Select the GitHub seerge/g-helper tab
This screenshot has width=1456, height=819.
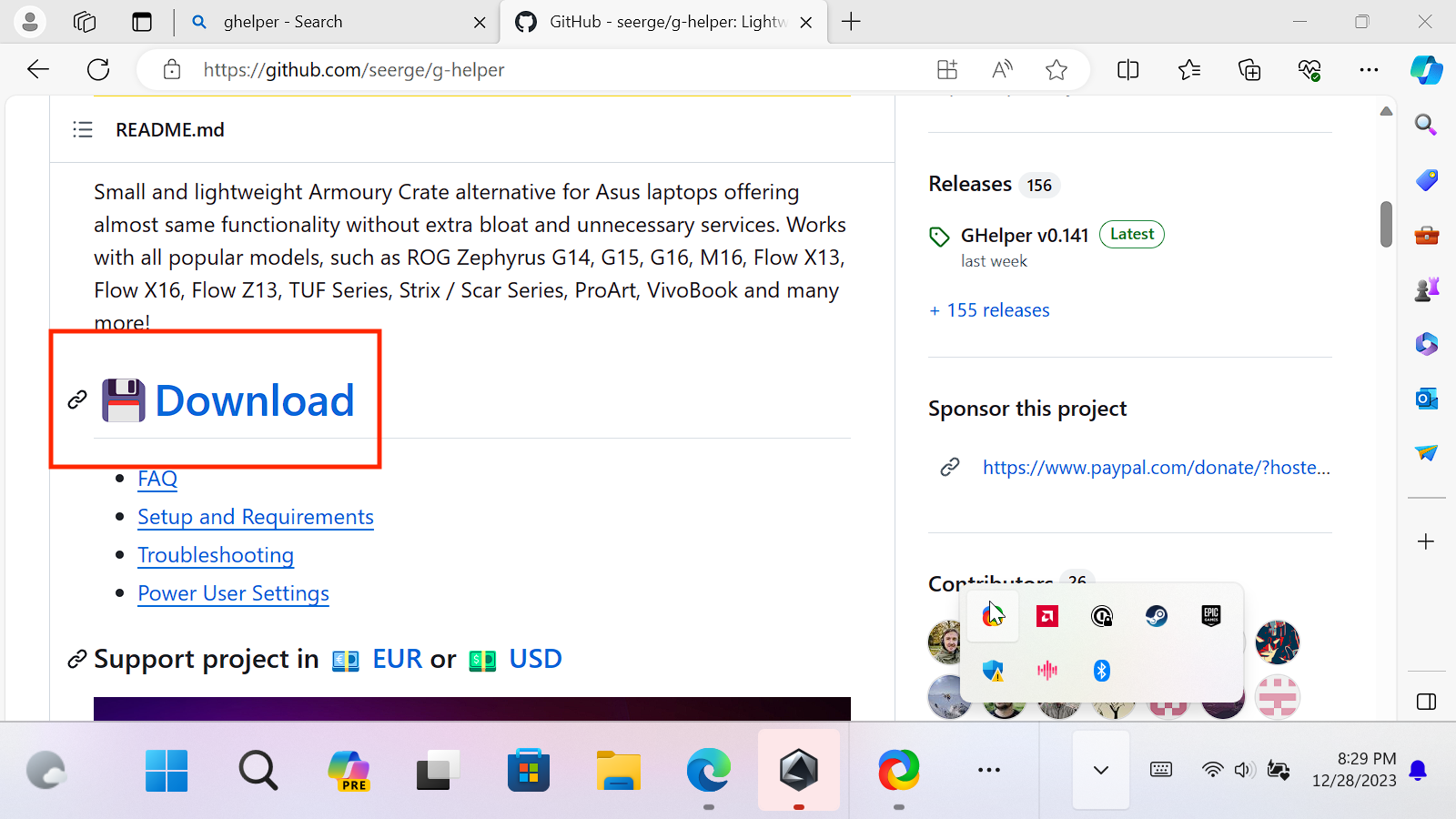coord(664,22)
